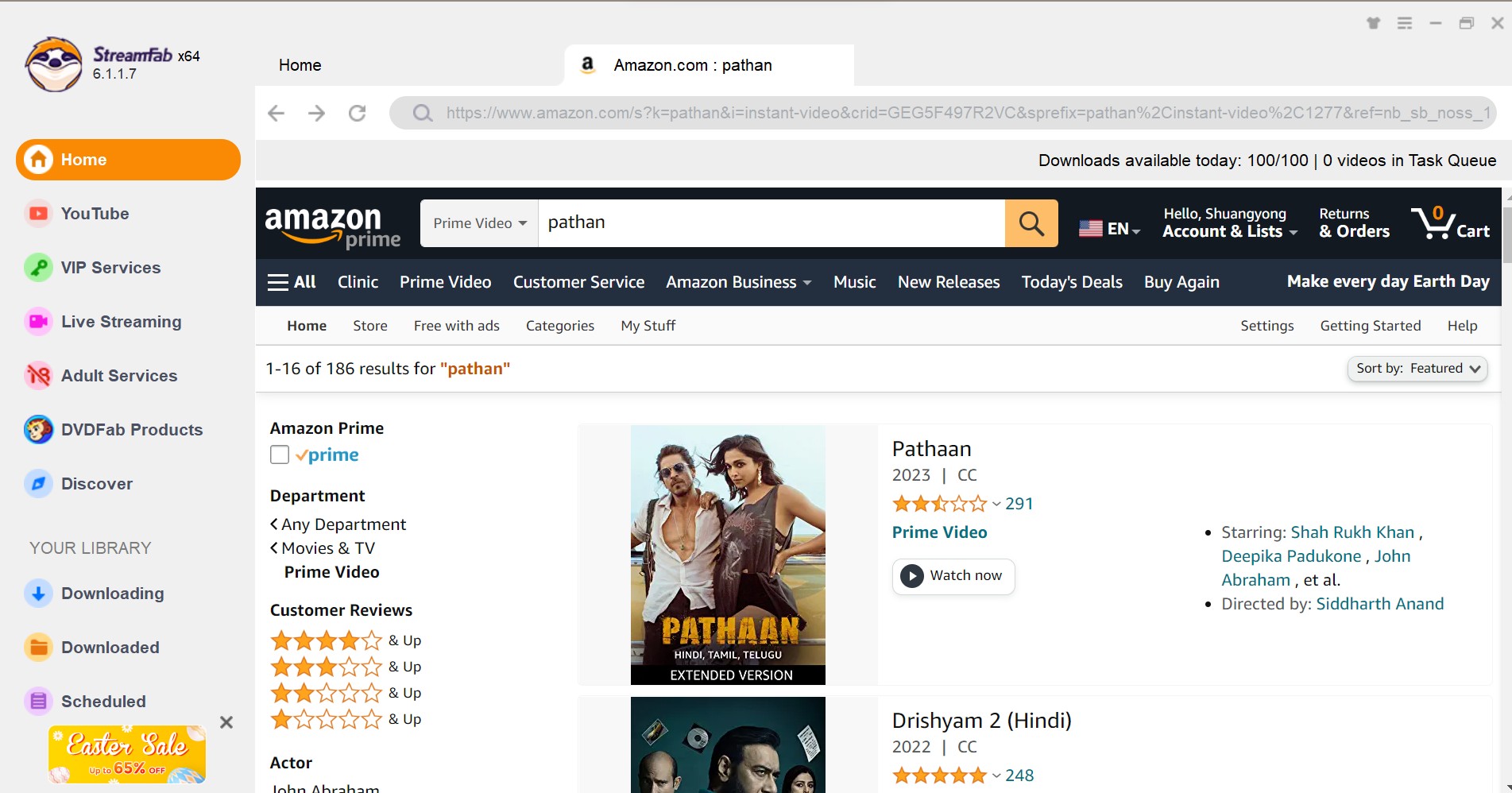The width and height of the screenshot is (1512, 793).
Task: Open Today's Deals in navigation
Action: click(1072, 282)
